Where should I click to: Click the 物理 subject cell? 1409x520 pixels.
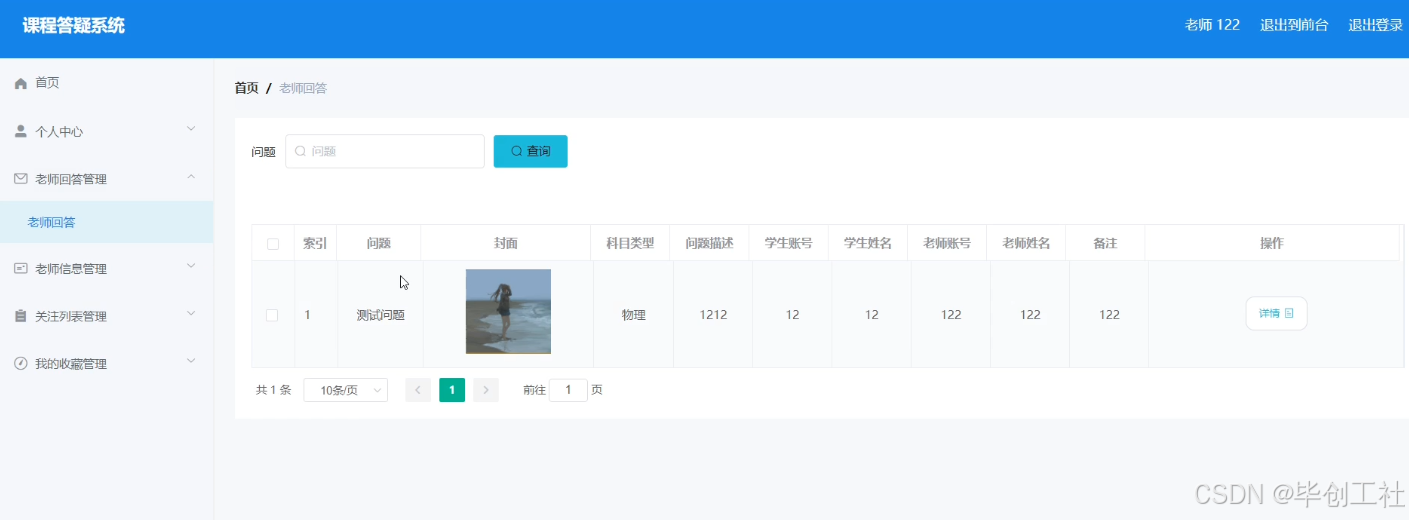pyautogui.click(x=633, y=315)
